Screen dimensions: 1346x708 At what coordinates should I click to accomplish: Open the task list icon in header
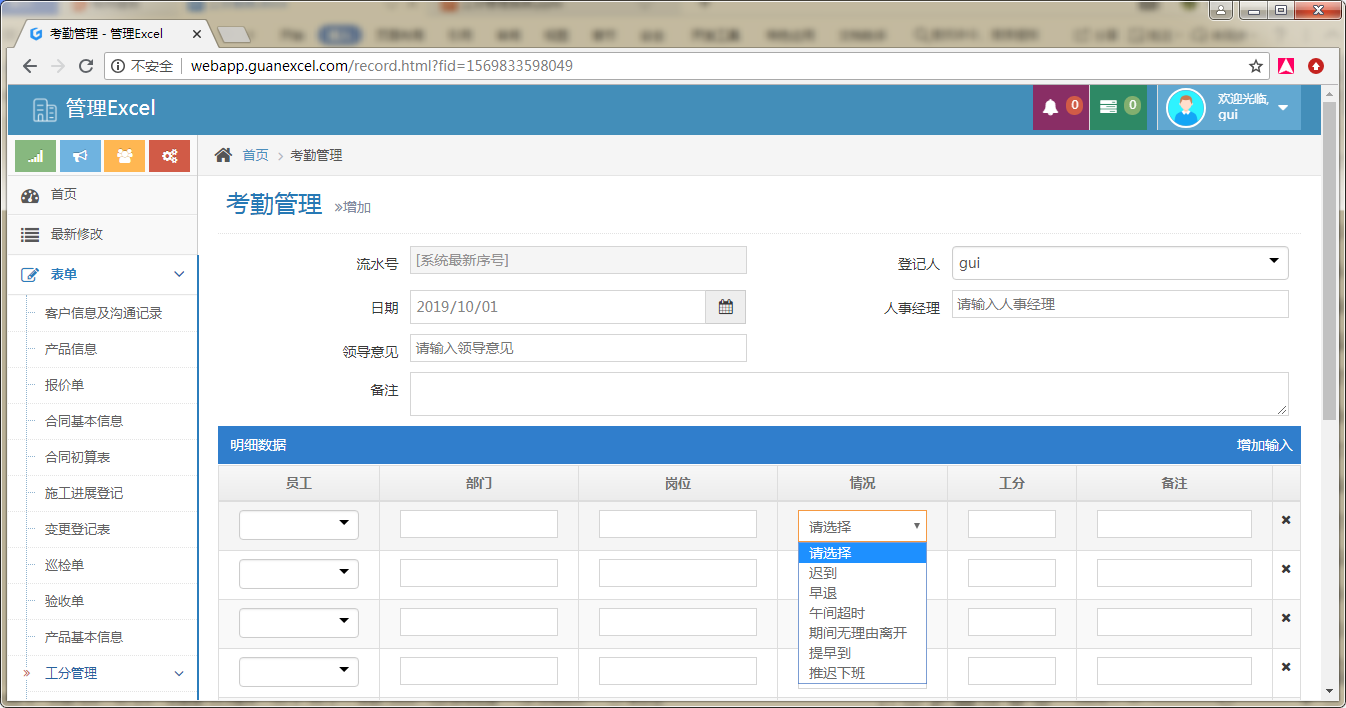(1108, 107)
